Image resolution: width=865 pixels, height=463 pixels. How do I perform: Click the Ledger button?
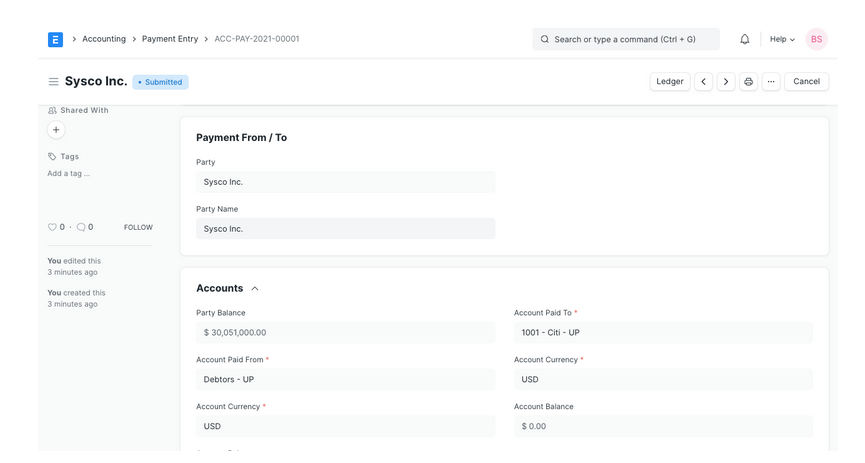coord(670,82)
